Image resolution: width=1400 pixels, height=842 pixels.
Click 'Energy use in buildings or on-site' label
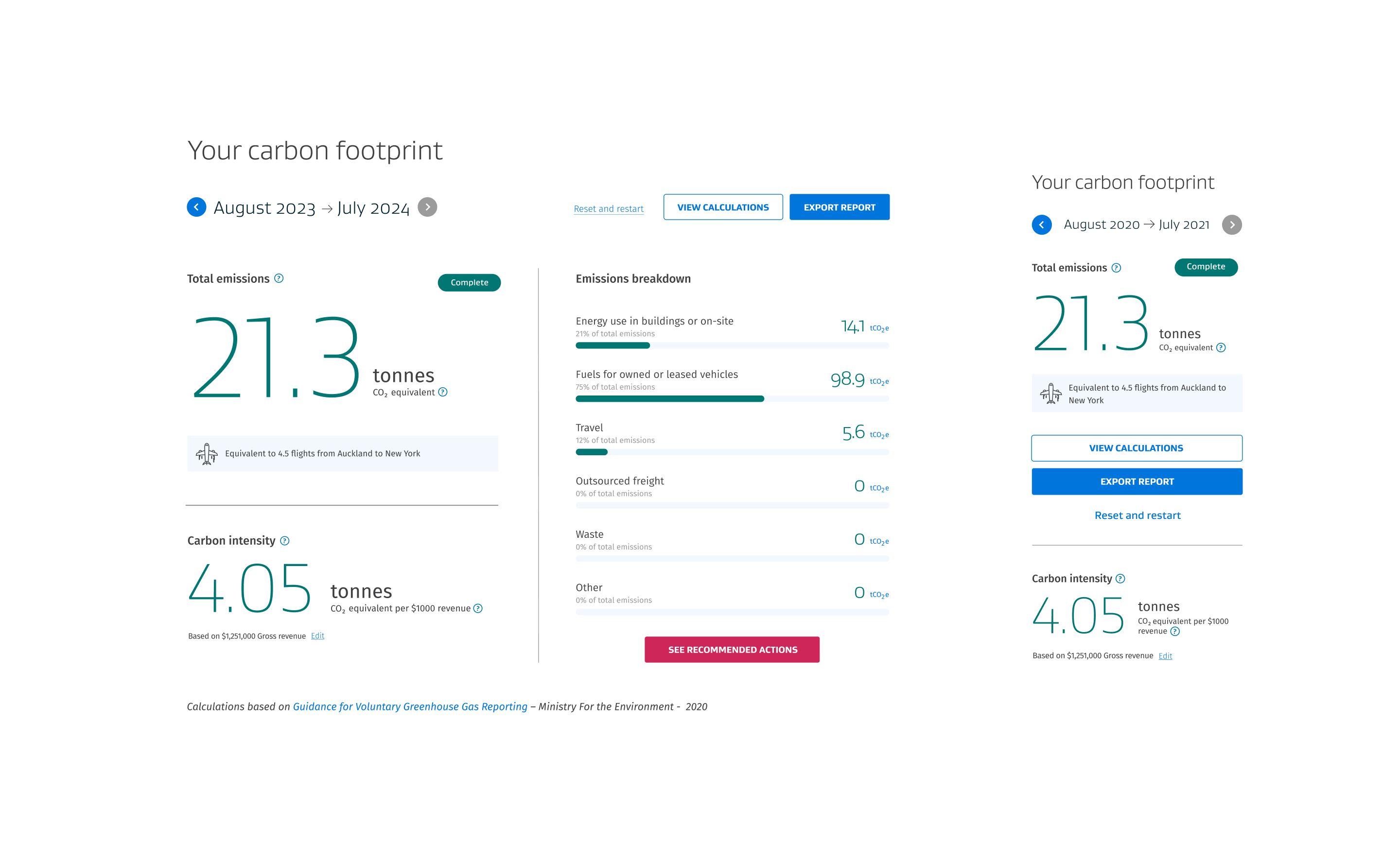click(x=654, y=321)
